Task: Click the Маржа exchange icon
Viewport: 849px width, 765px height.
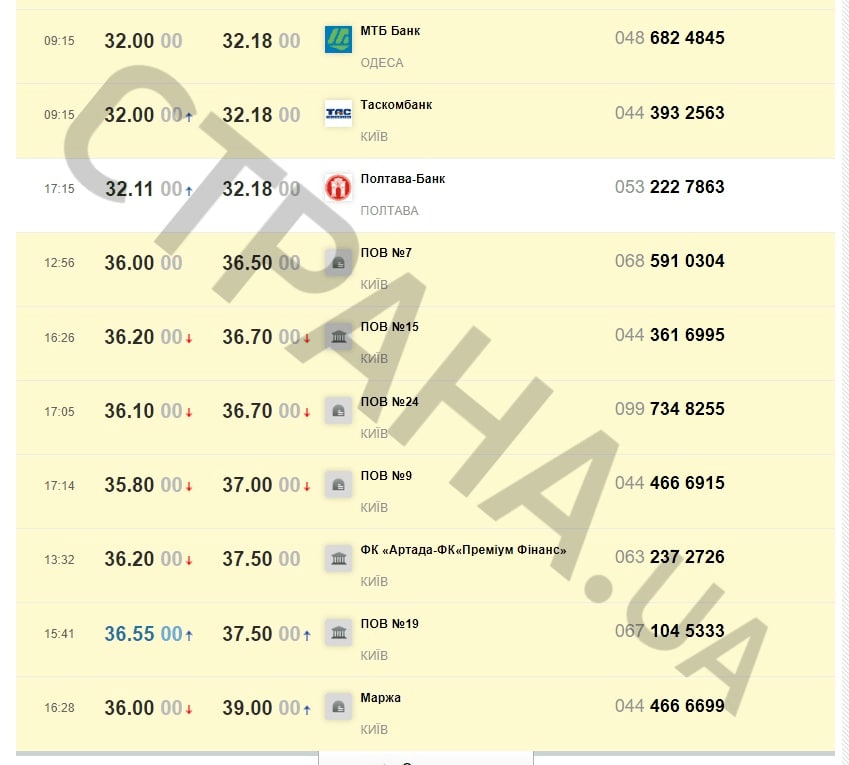Action: 338,707
